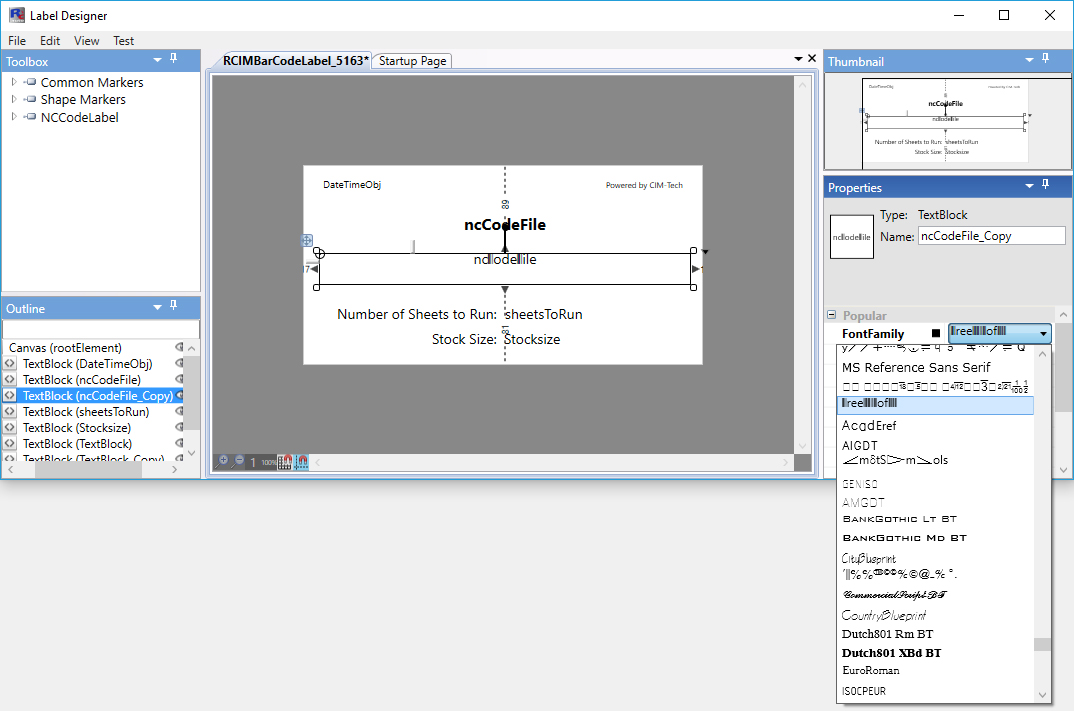Select the ncCodeFile text on canvas
The width and height of the screenshot is (1074, 711).
click(505, 225)
